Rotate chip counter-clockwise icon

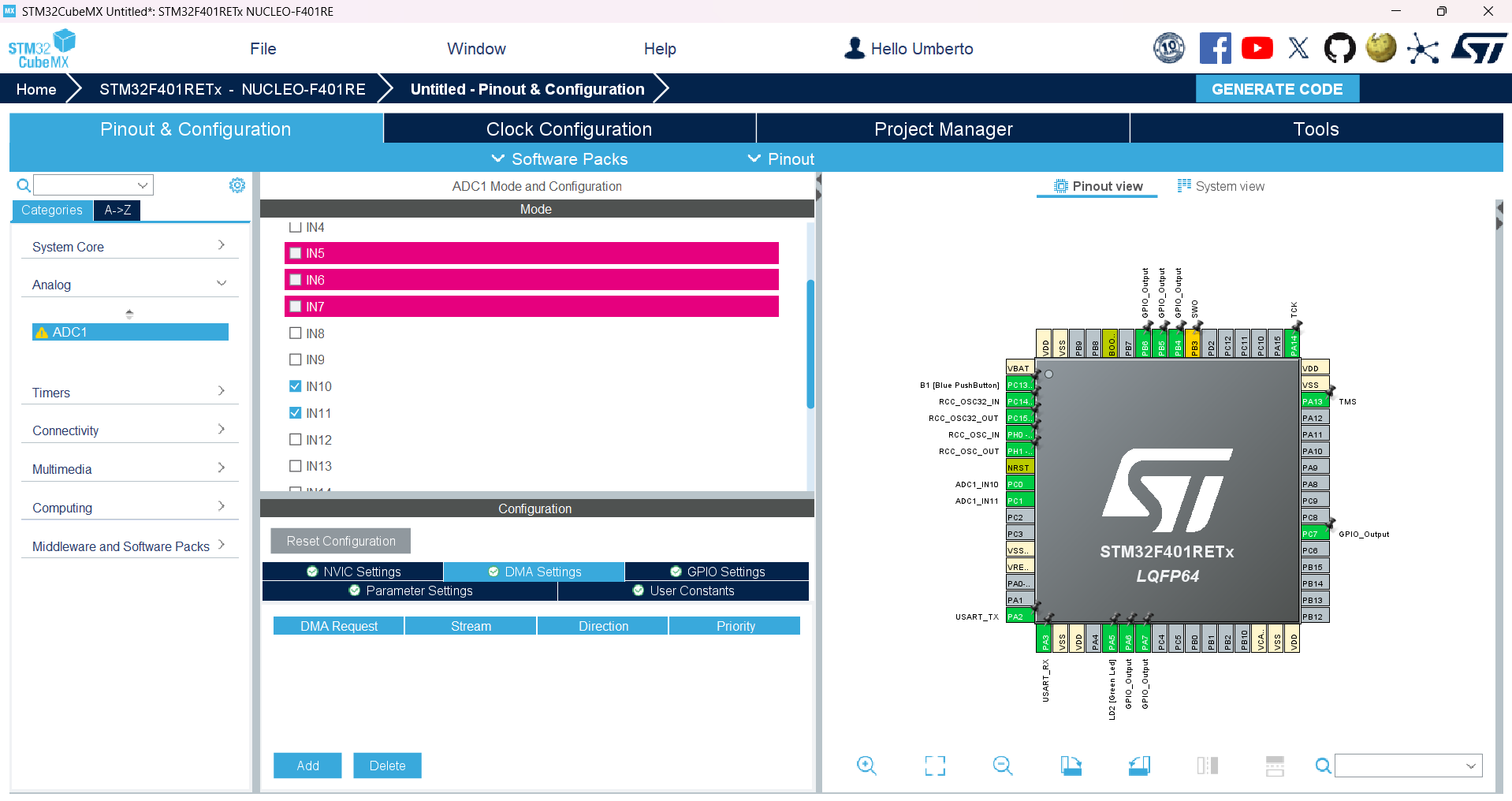pos(1139,766)
